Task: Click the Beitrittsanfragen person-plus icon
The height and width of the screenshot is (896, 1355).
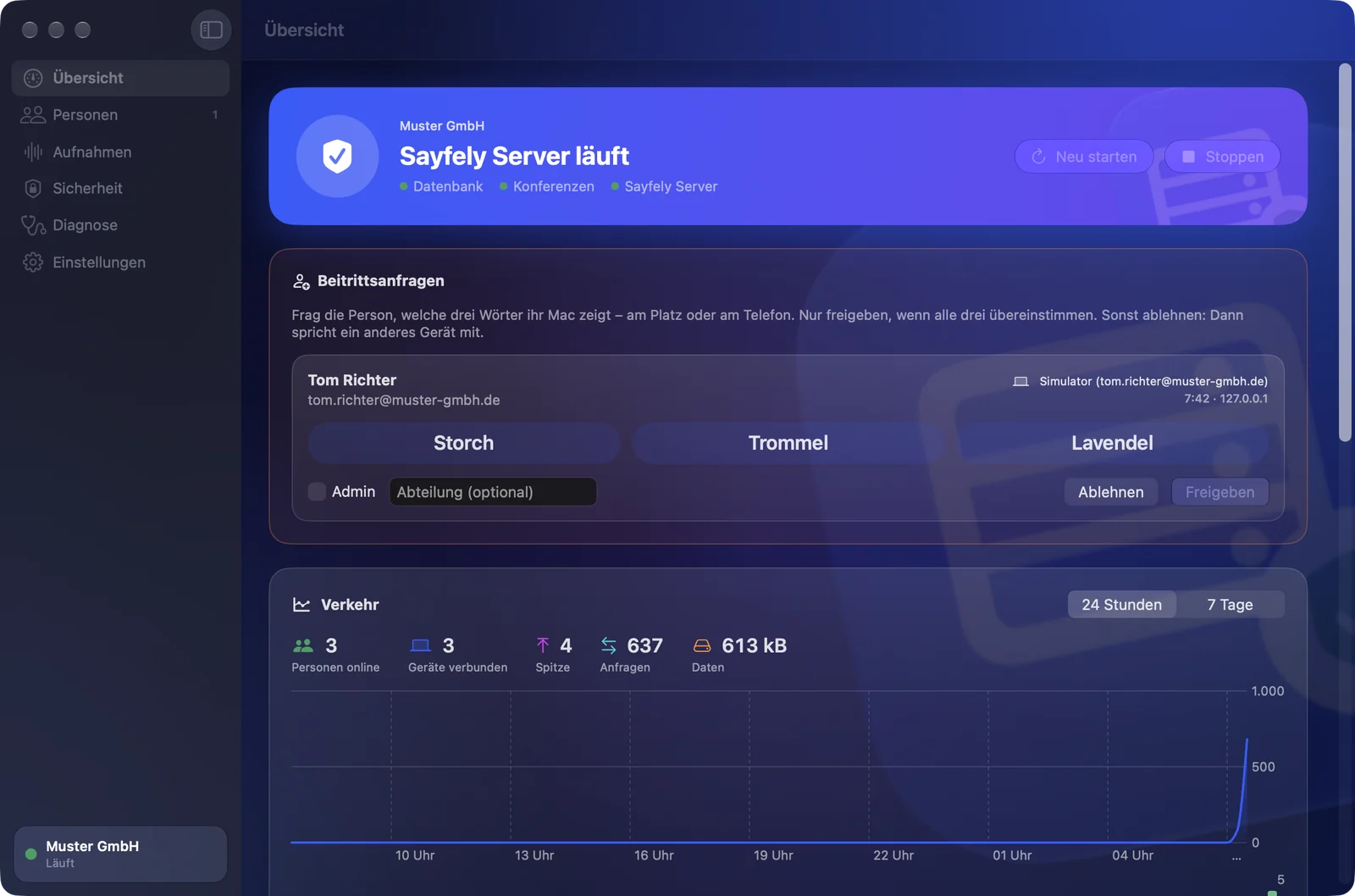Action: [x=301, y=281]
